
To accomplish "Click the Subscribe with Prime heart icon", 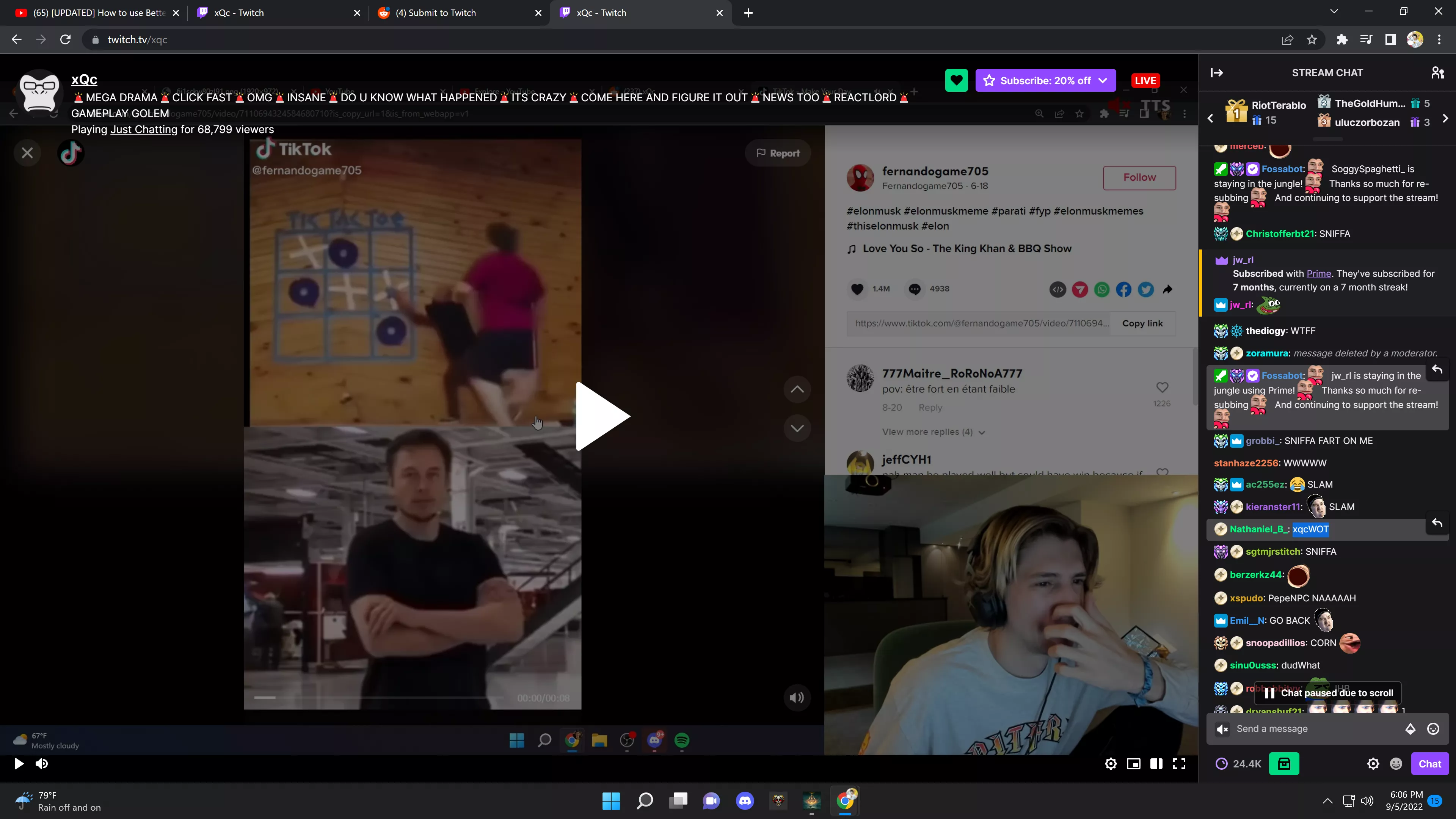I will [x=956, y=80].
